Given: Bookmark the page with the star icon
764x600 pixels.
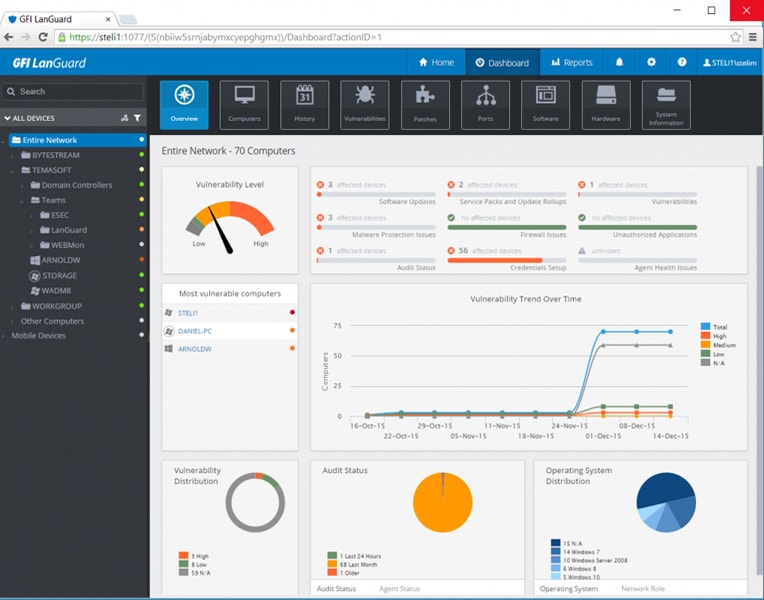Looking at the screenshot, I should [x=735, y=37].
